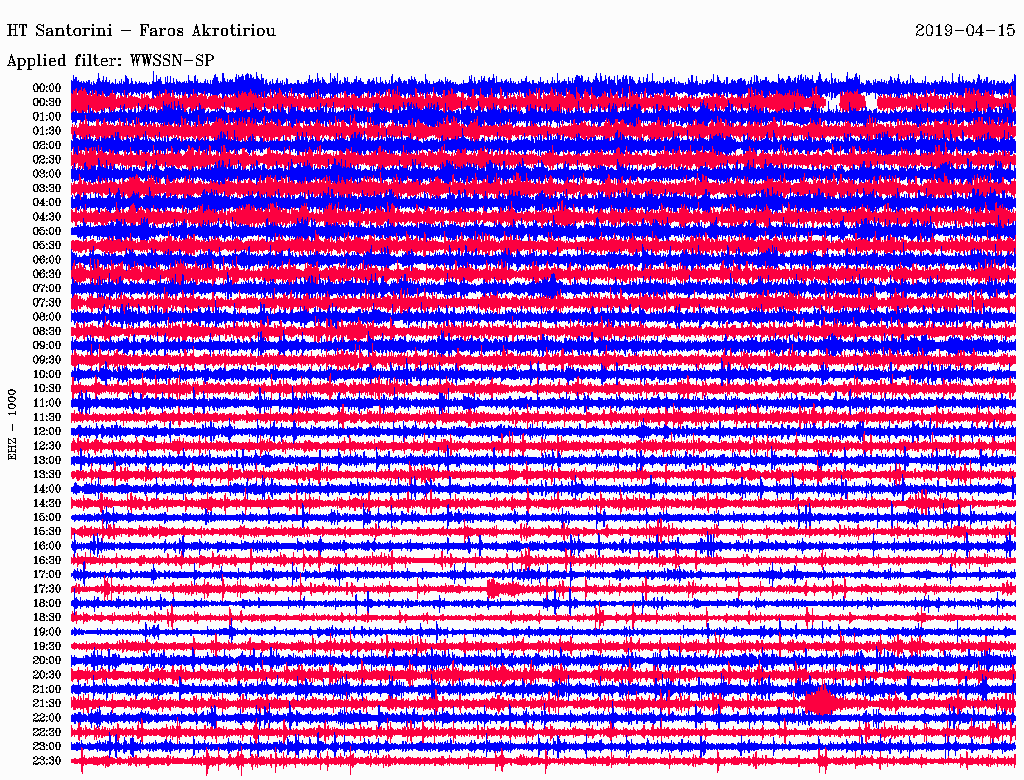Select the 11:30 time label
Image resolution: width=1024 pixels, height=780 pixels.
tap(47, 417)
